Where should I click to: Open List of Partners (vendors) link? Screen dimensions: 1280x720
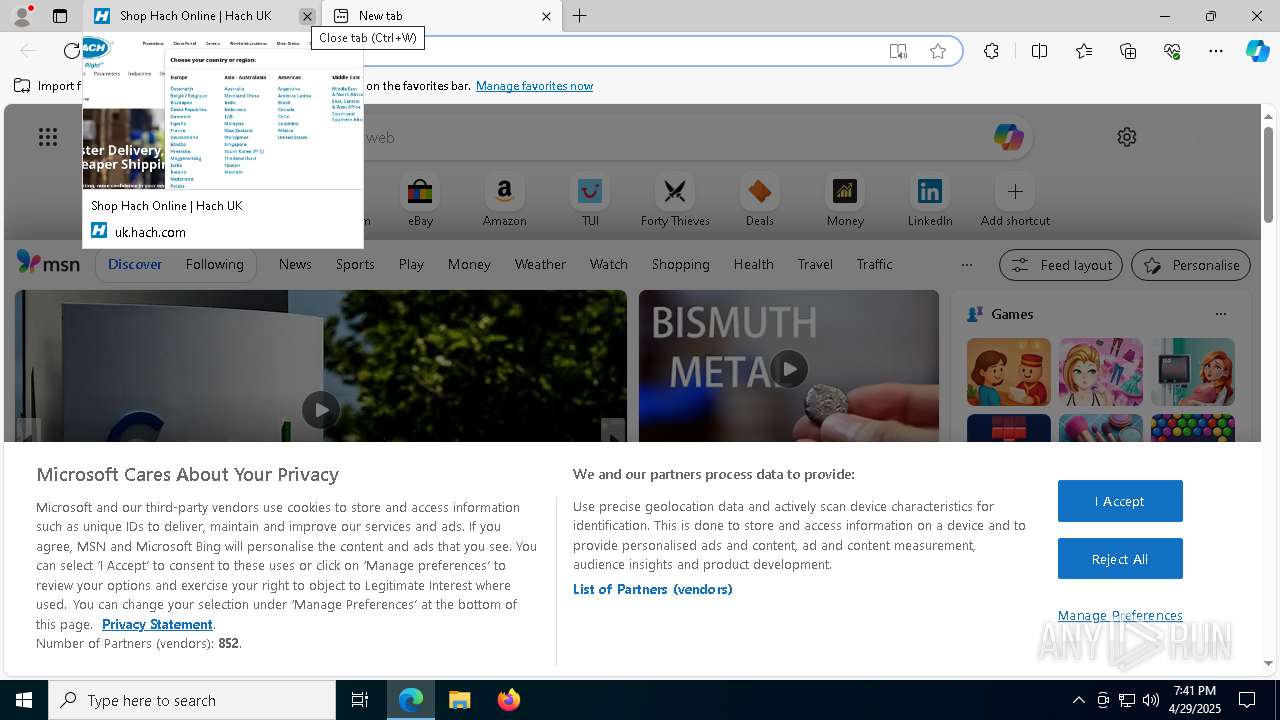pos(652,589)
